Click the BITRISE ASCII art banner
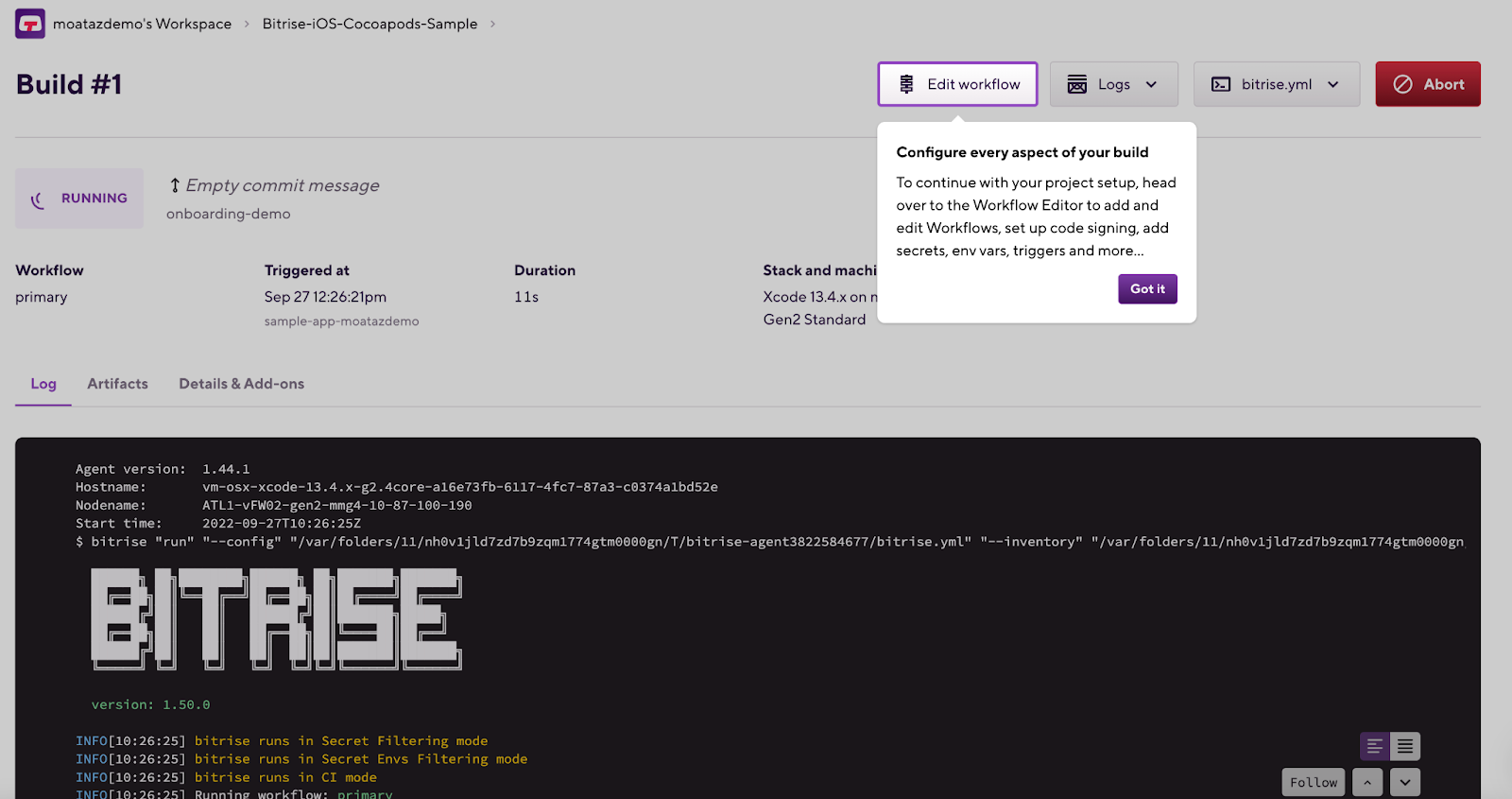Screen dimensions: 1512x799 pos(276,619)
